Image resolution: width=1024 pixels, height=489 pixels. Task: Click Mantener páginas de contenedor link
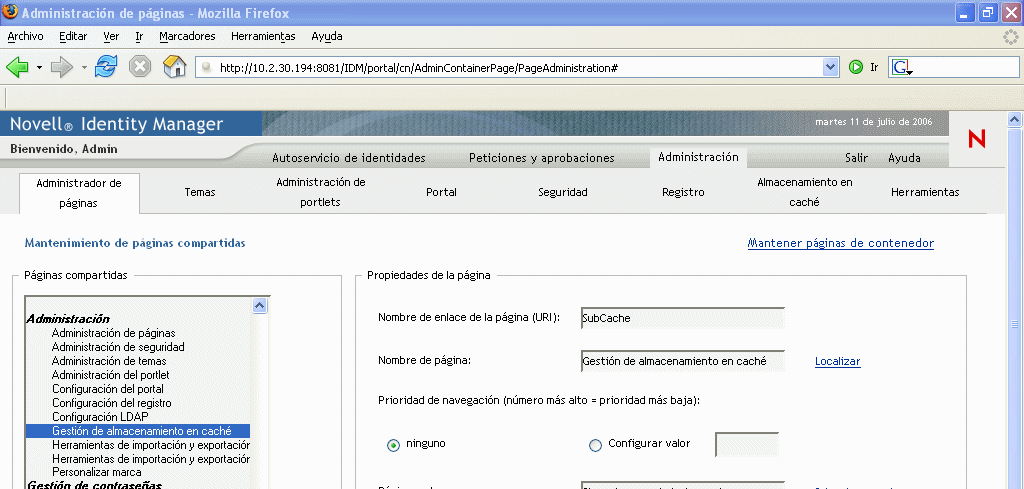click(x=840, y=244)
